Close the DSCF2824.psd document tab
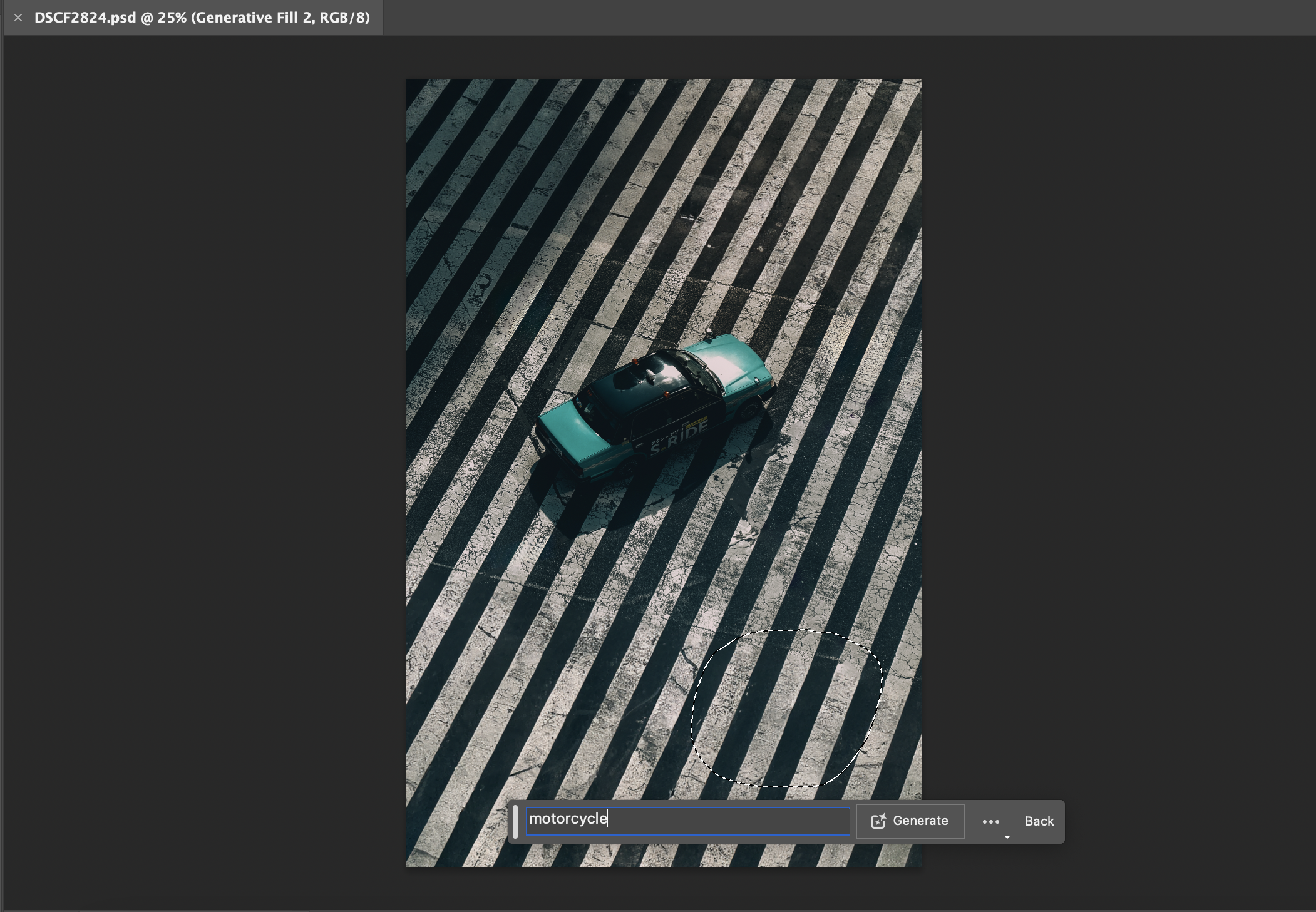Viewport: 1316px width, 912px height. 18,18
